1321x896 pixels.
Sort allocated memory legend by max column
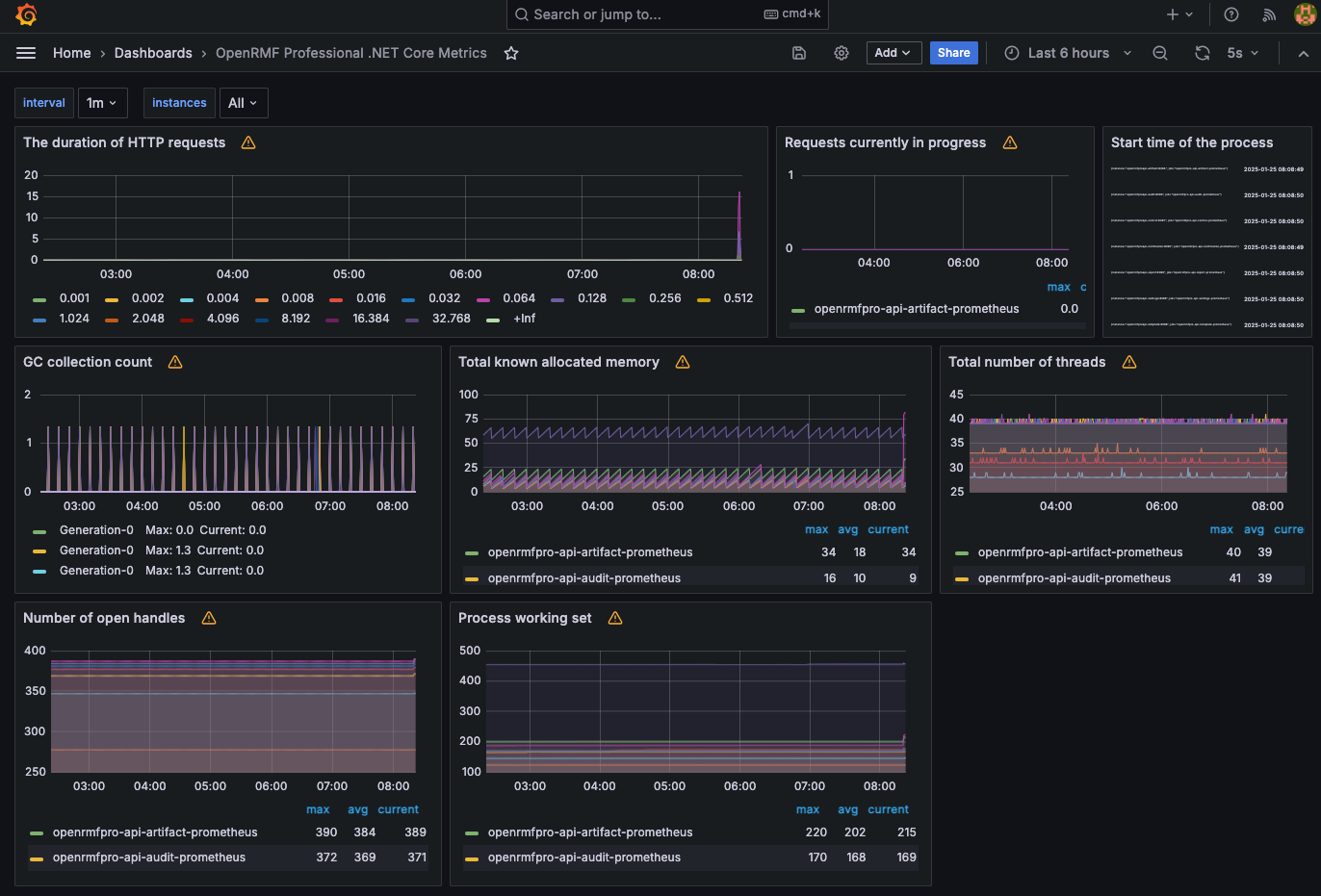[x=816, y=529]
